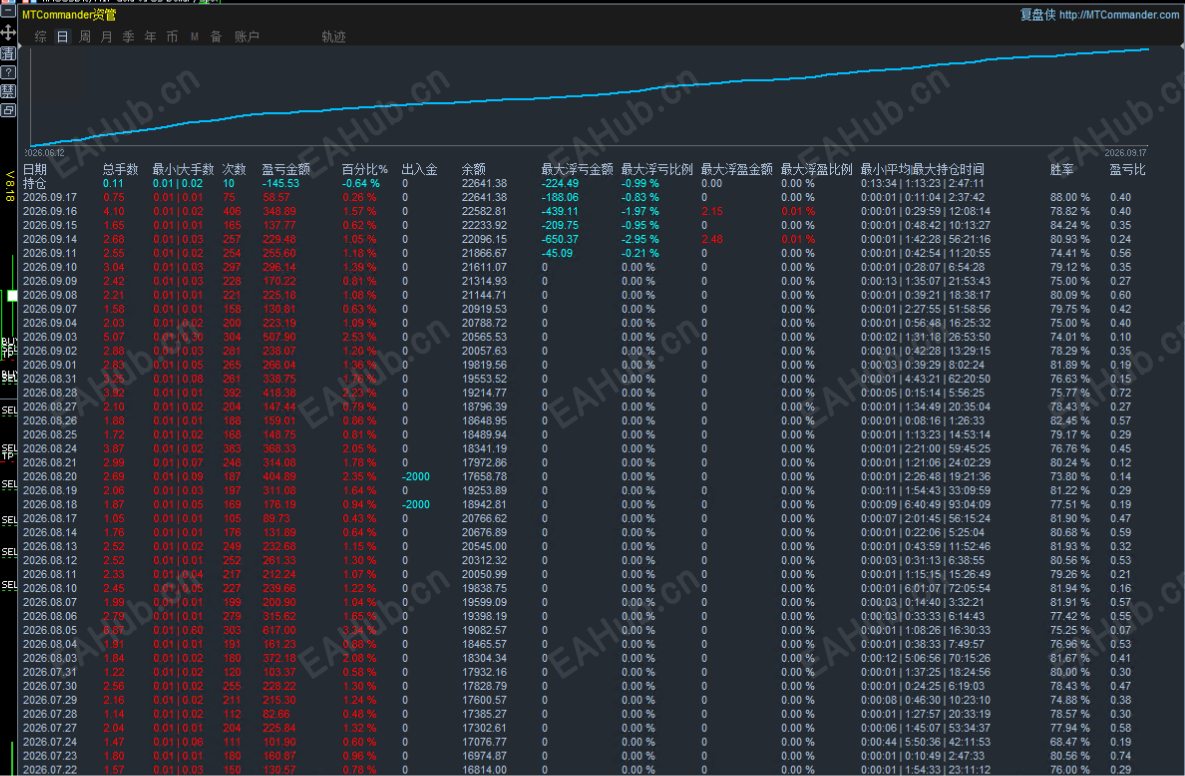Viewport: 1185px width, 776px height.
Task: Click the 617.00 profit amount cell
Action: (280, 630)
